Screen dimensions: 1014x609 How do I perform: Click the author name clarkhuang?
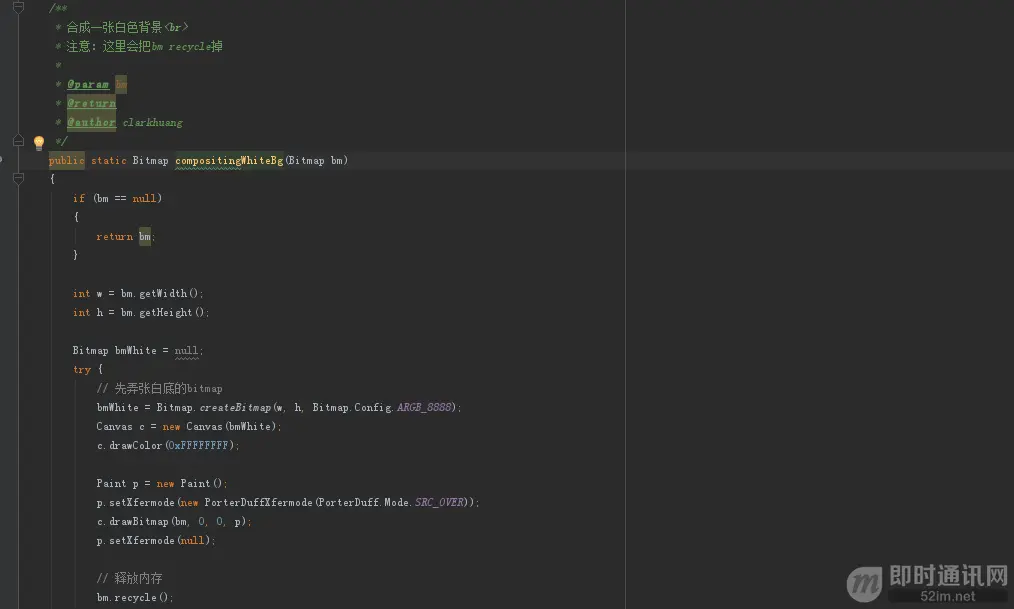click(x=153, y=122)
